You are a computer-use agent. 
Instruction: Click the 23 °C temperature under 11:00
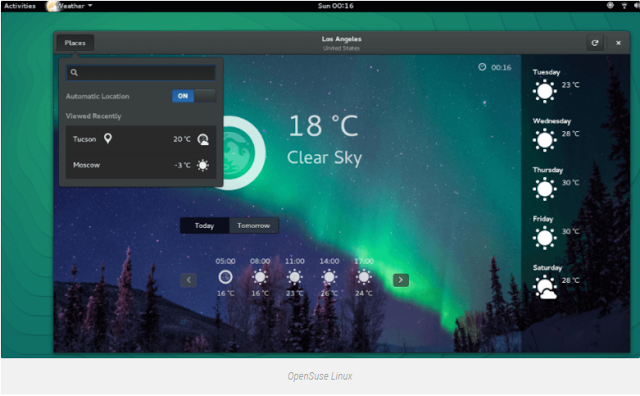tap(294, 293)
